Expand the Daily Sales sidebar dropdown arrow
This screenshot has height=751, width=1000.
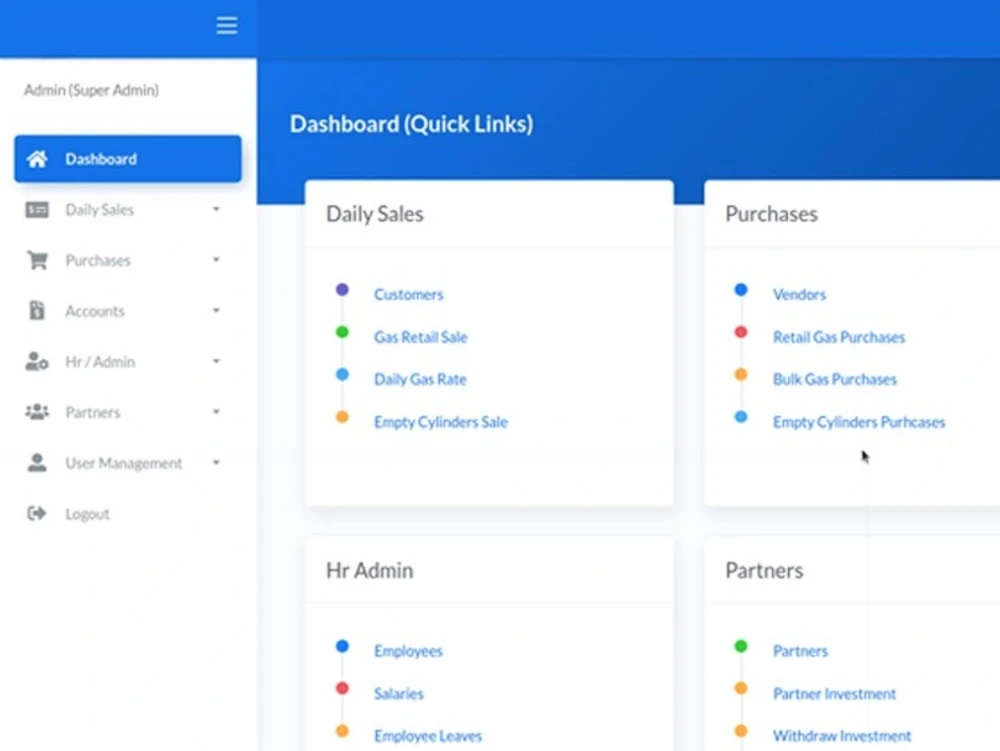coord(216,209)
